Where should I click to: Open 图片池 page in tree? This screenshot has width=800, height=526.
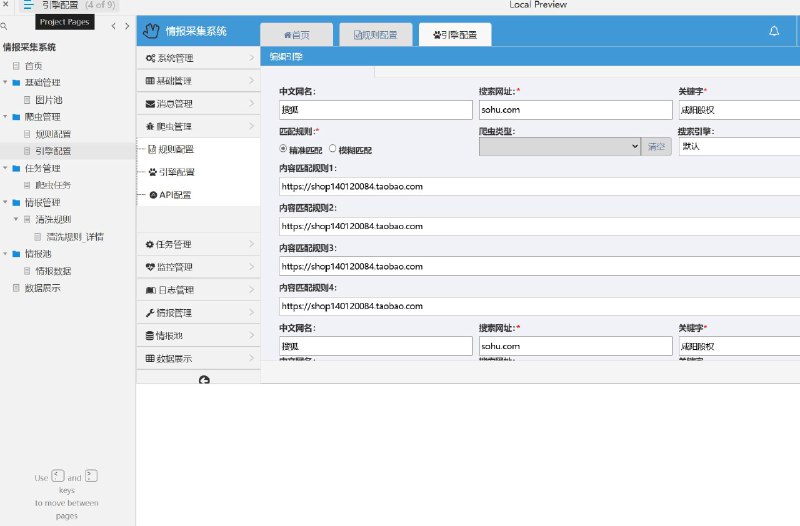click(49, 100)
